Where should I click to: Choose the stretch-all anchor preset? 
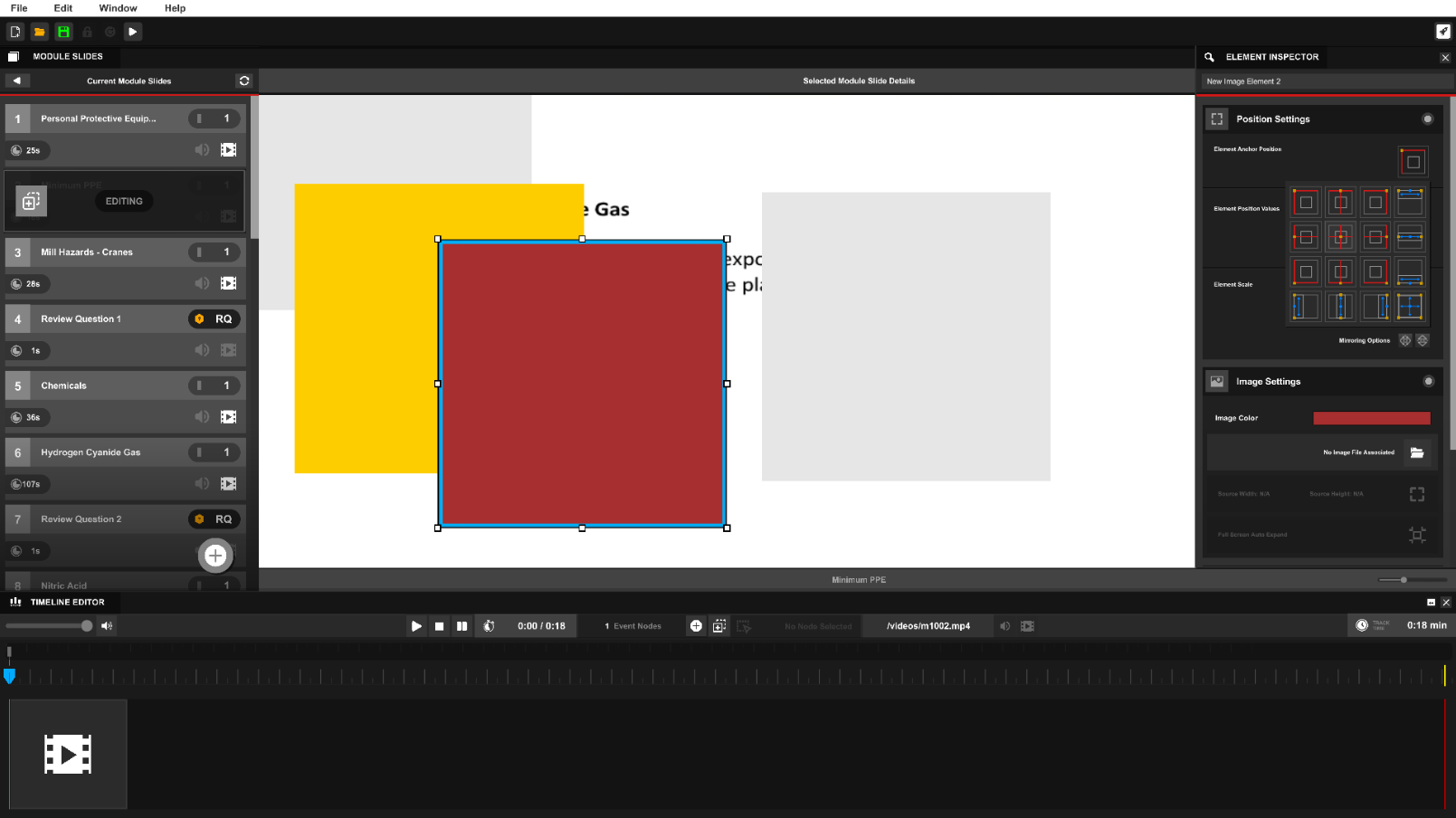[x=1410, y=307]
